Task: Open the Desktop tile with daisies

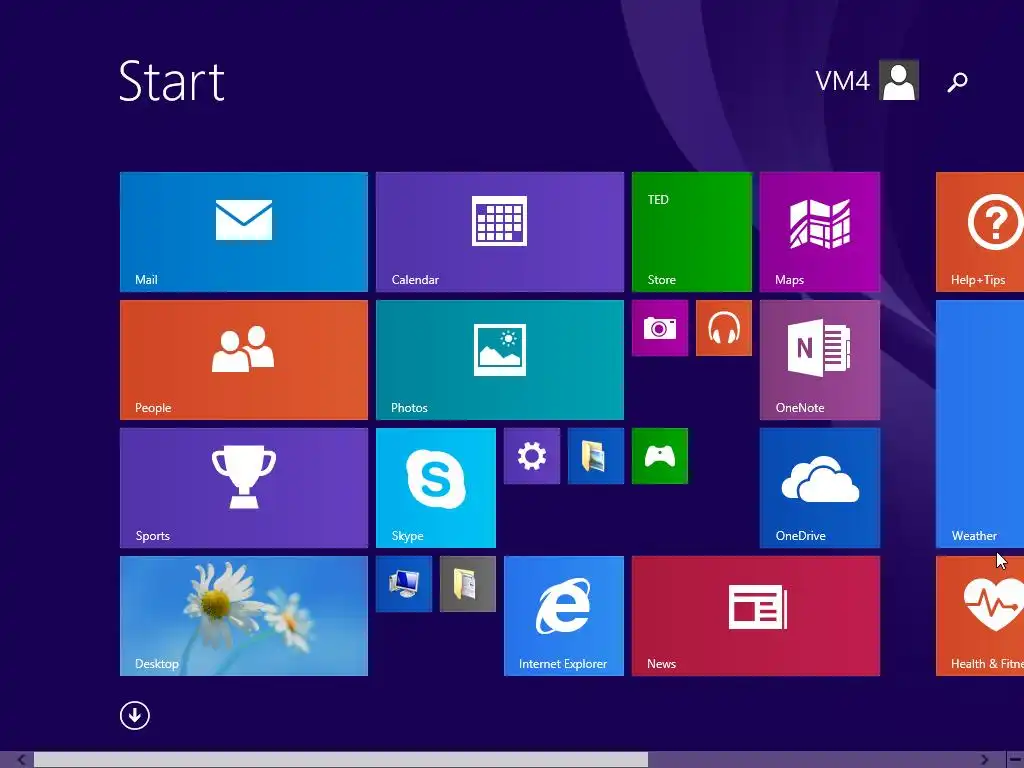Action: tap(244, 616)
